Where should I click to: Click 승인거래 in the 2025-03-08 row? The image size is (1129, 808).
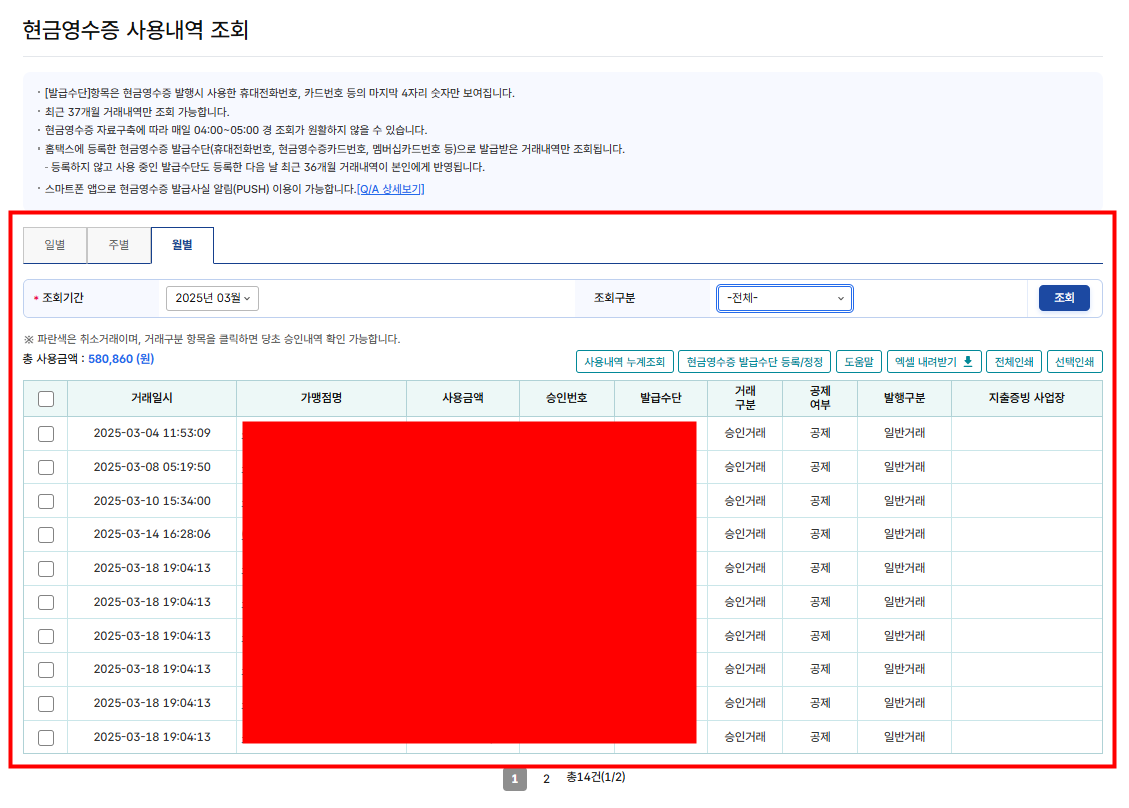pos(745,467)
